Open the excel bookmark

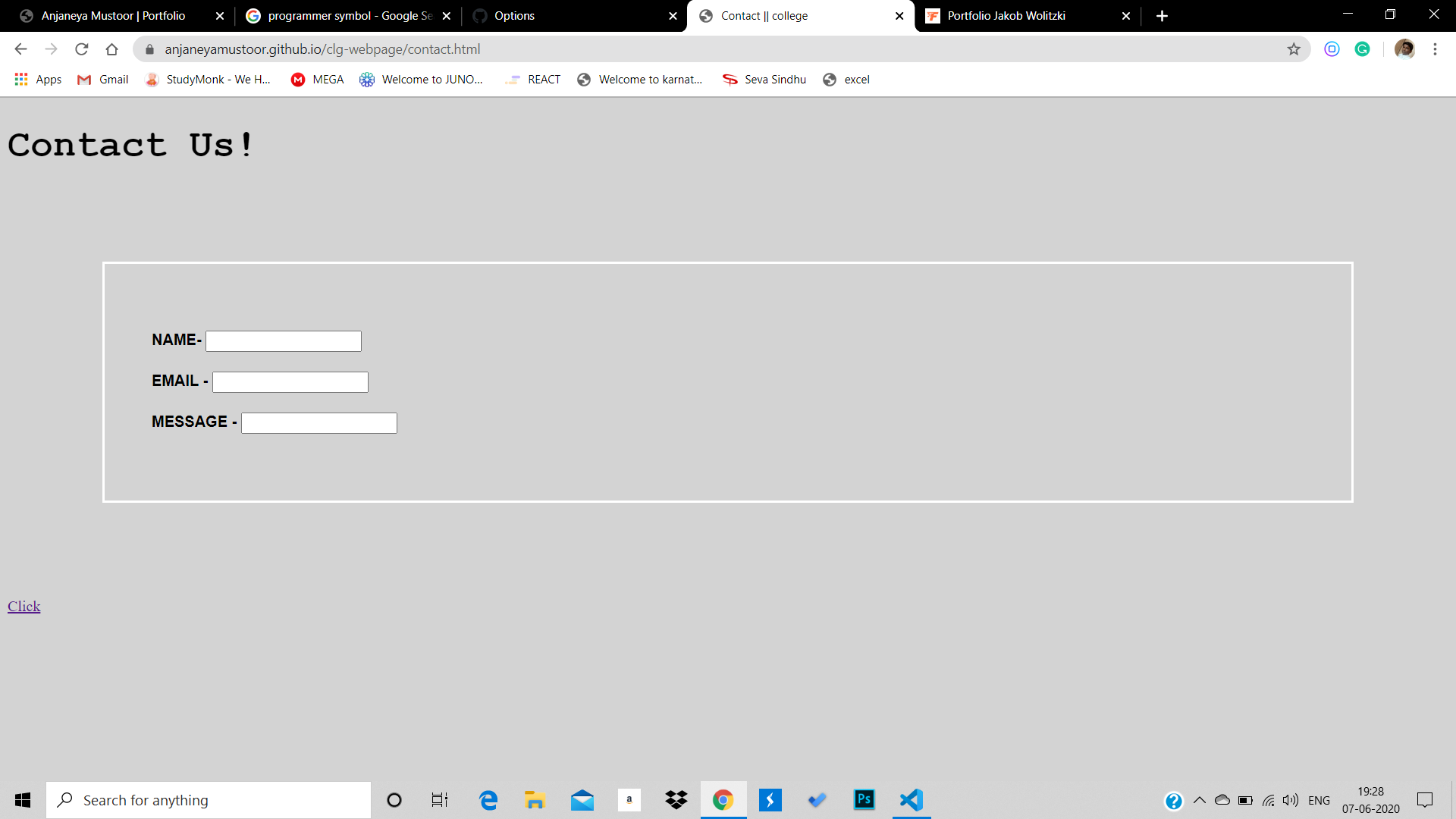click(846, 80)
